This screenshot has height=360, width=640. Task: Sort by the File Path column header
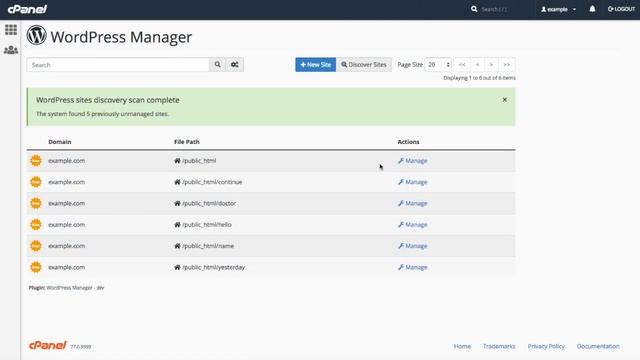coord(187,142)
